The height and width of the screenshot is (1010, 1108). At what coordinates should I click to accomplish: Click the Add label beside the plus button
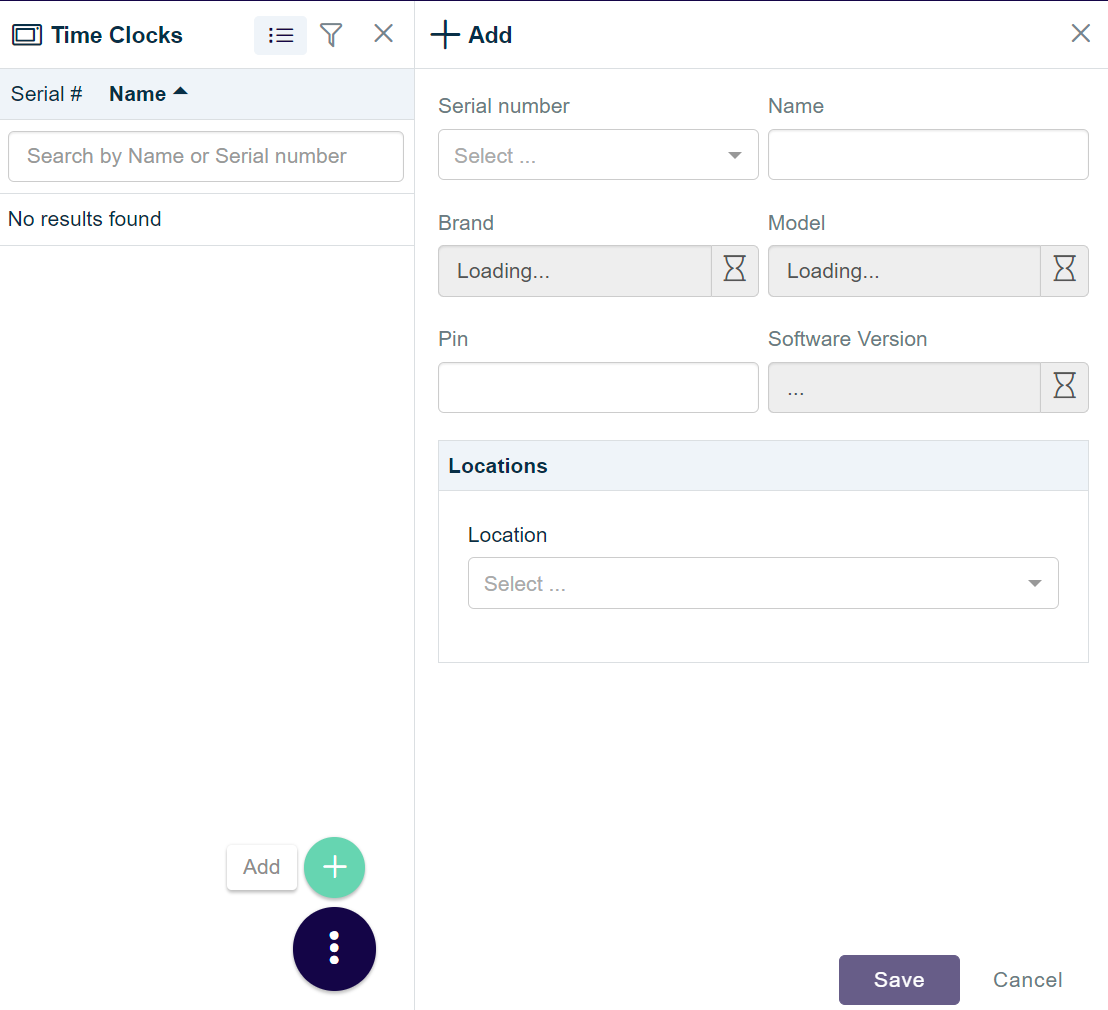point(261,867)
